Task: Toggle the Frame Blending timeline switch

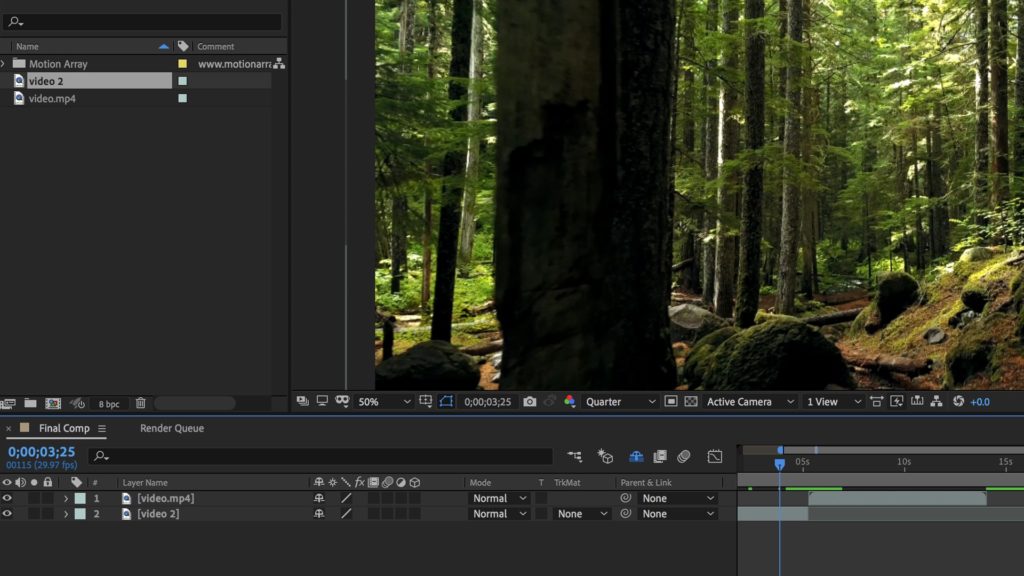Action: [x=660, y=457]
